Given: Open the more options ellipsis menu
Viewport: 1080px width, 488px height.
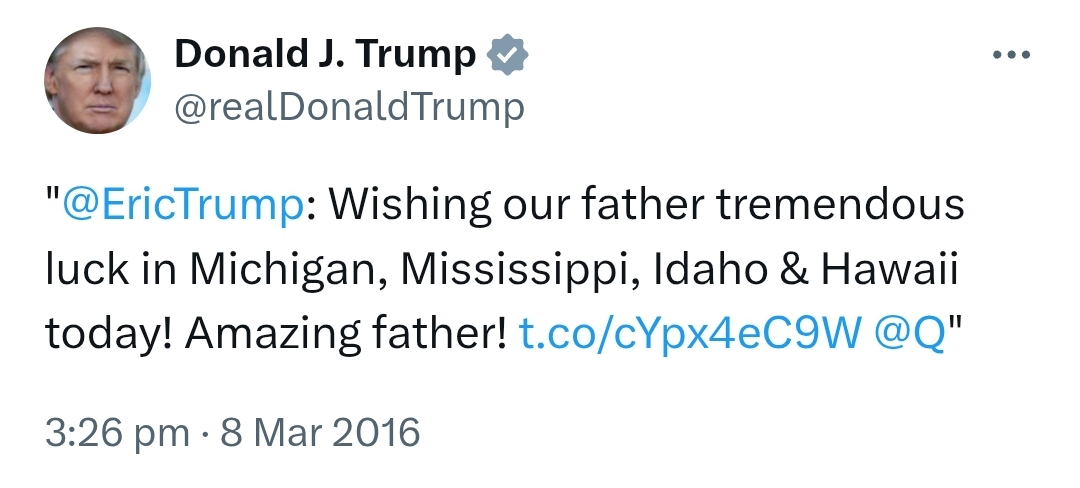Looking at the screenshot, I should 1010,54.
